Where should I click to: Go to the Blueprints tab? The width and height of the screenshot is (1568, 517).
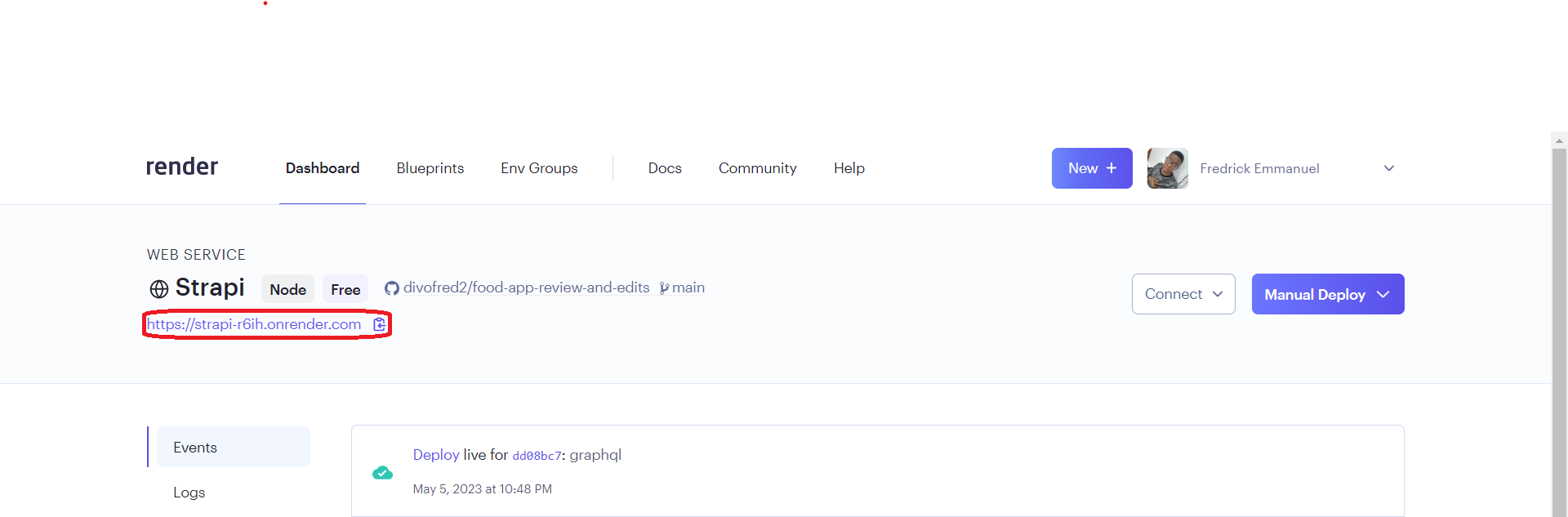point(430,168)
